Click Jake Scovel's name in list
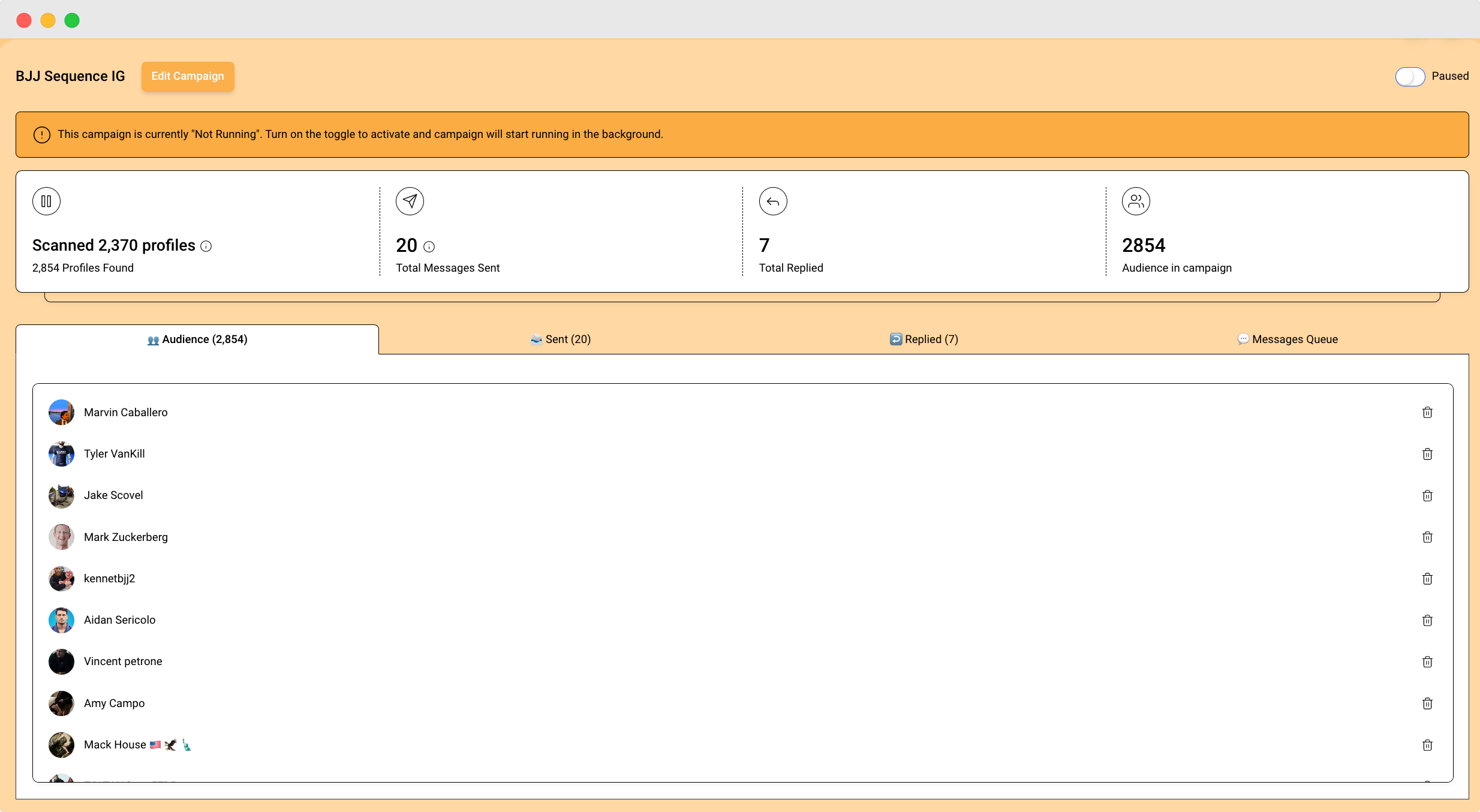Viewport: 1480px width, 812px height. pos(113,495)
